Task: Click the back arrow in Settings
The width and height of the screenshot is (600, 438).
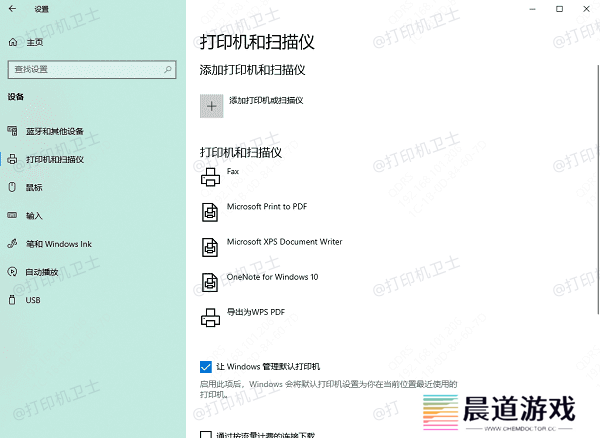Action: [x=12, y=8]
